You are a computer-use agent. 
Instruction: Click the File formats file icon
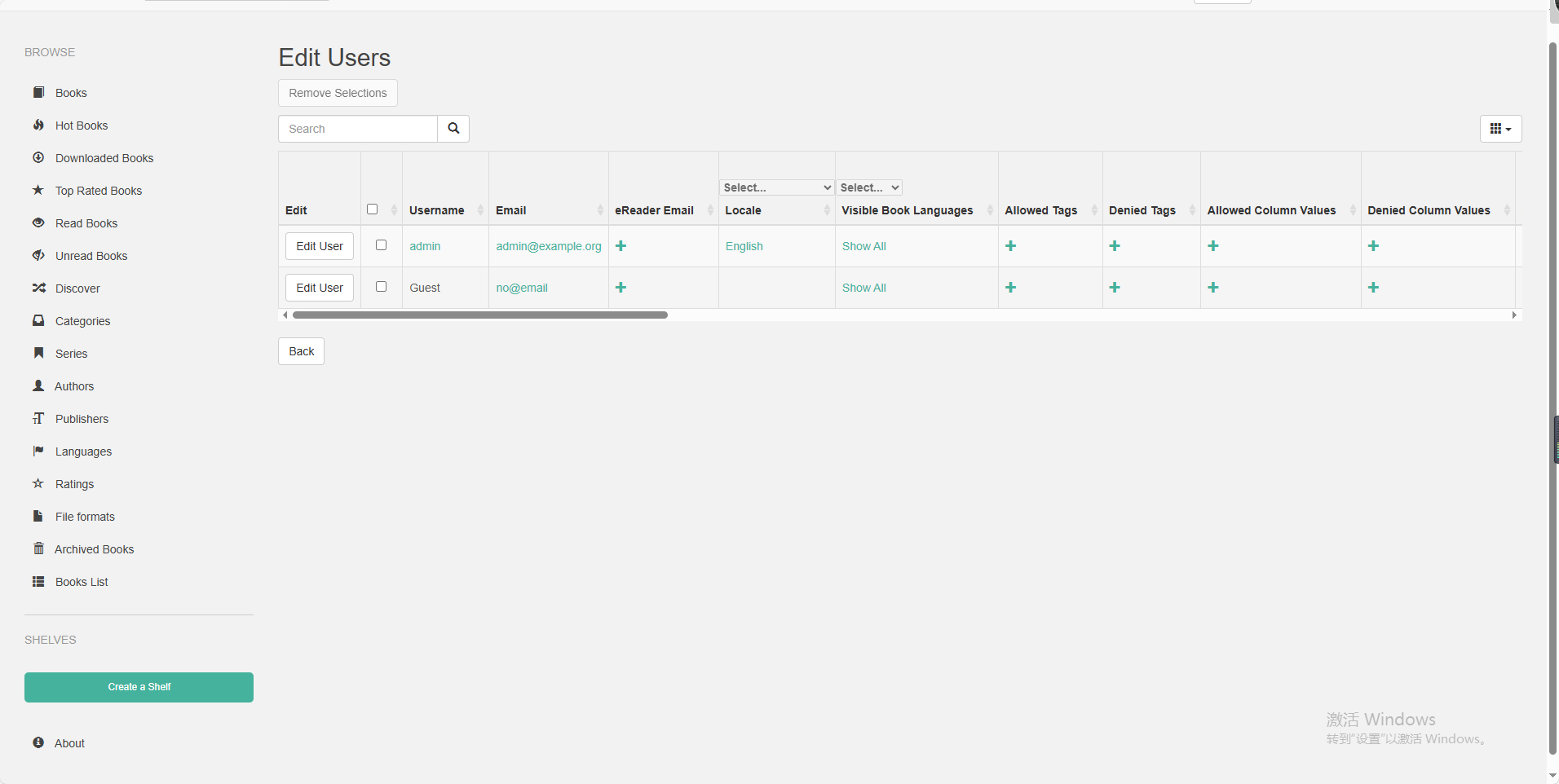38,516
